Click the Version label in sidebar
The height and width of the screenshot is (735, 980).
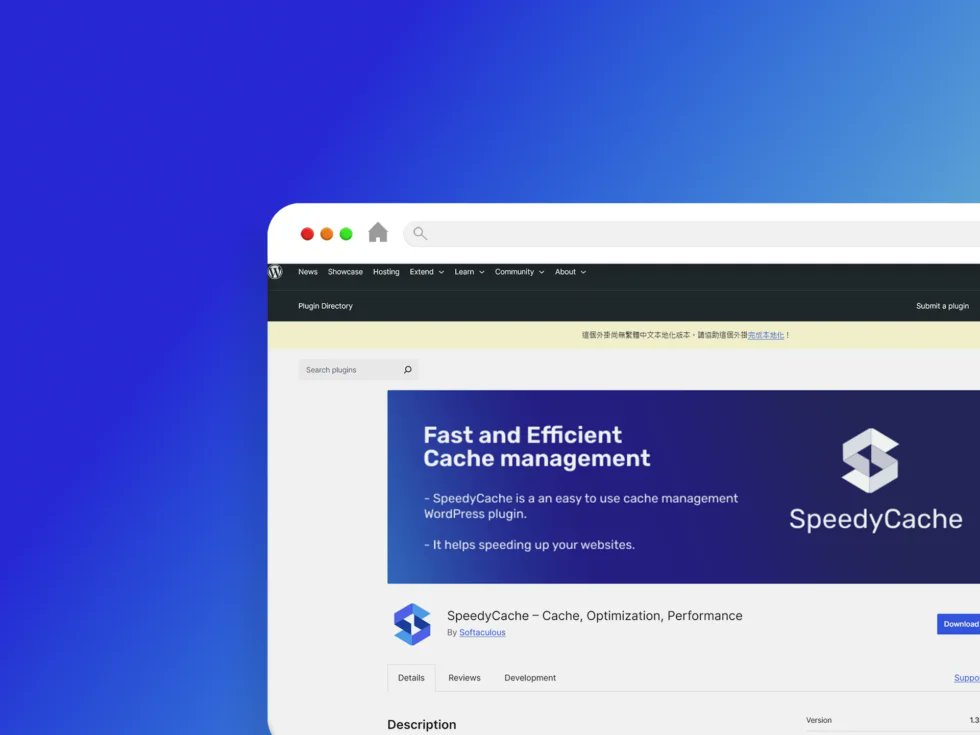click(819, 720)
